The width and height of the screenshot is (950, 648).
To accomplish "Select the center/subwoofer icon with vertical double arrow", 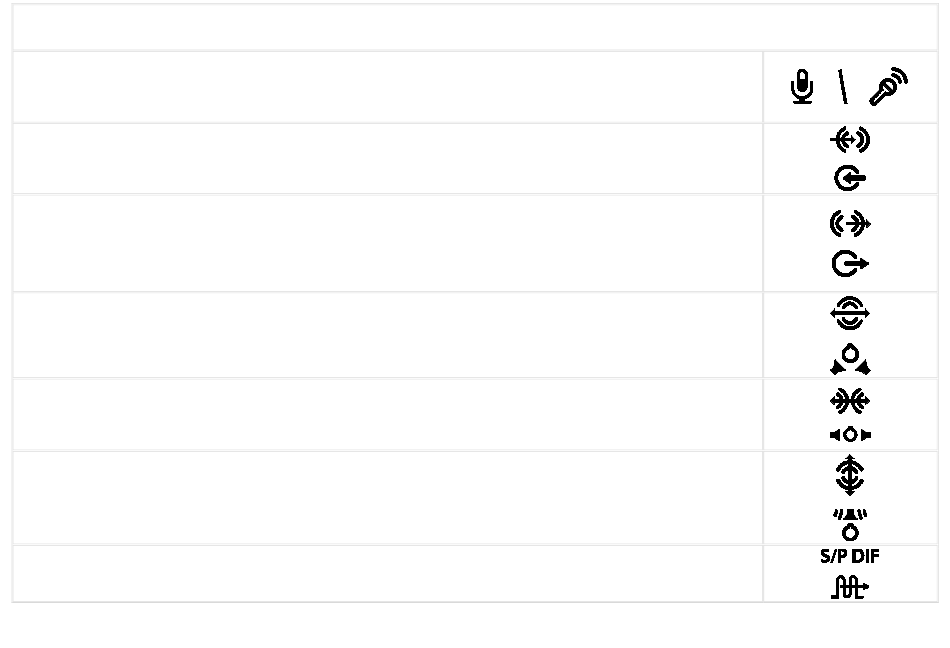I will click(850, 475).
